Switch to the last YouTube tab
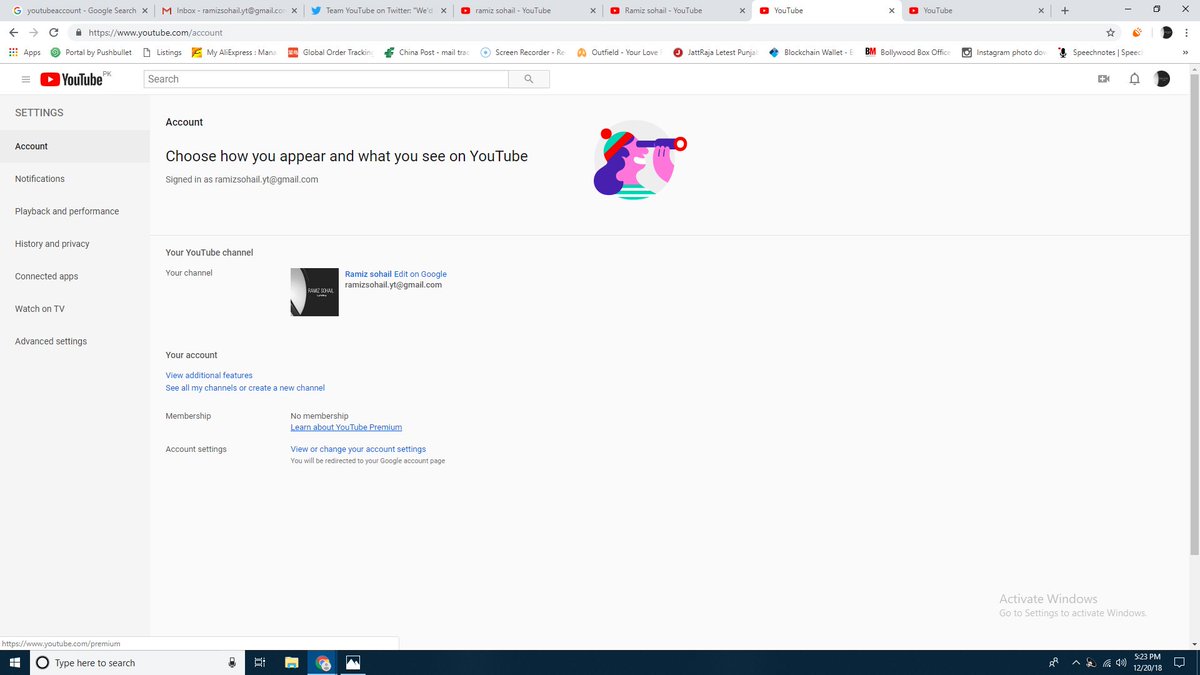 [976, 11]
